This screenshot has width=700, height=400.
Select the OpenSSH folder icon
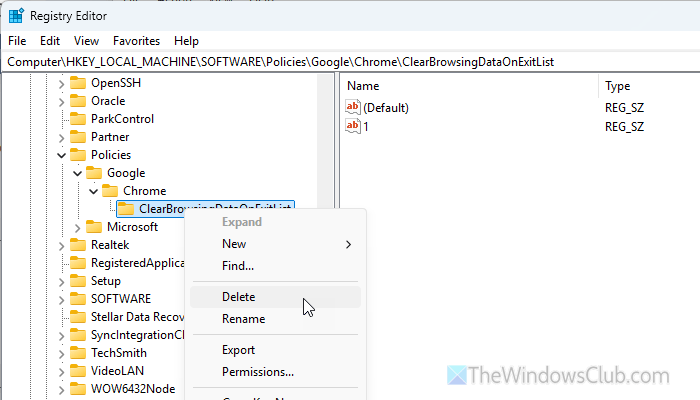click(78, 83)
